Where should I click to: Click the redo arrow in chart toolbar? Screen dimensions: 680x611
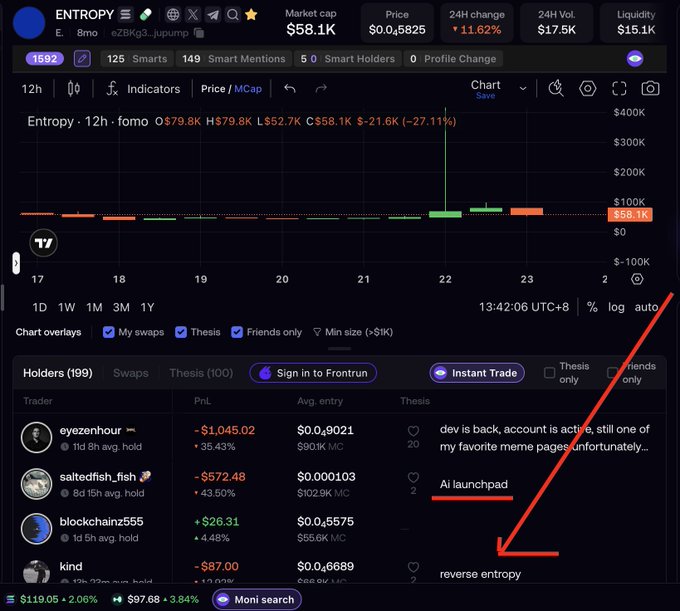point(321,89)
